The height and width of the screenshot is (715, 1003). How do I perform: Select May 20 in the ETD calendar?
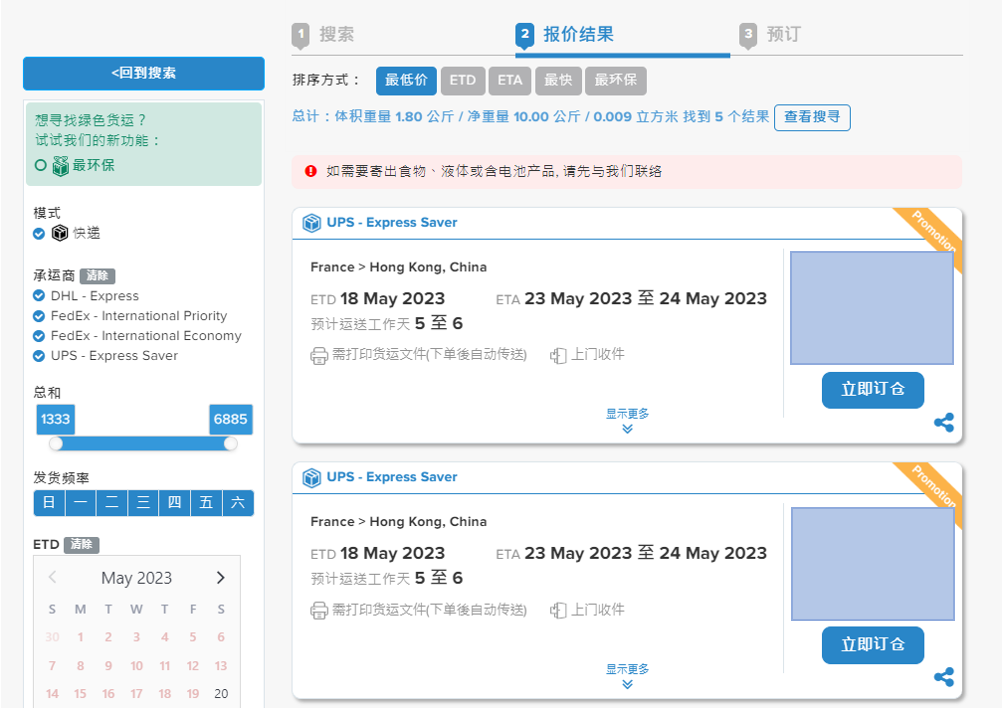pos(221,694)
